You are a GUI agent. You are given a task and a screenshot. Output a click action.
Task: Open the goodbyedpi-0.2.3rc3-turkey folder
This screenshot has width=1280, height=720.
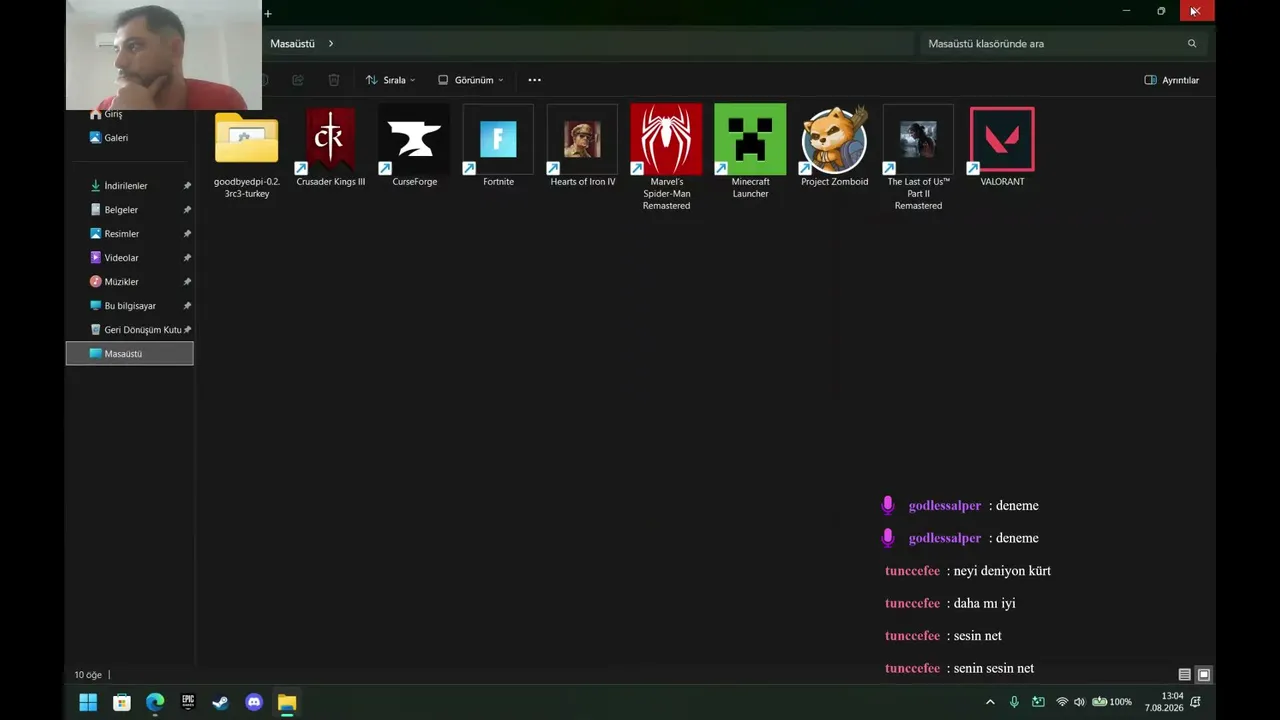[x=246, y=151]
